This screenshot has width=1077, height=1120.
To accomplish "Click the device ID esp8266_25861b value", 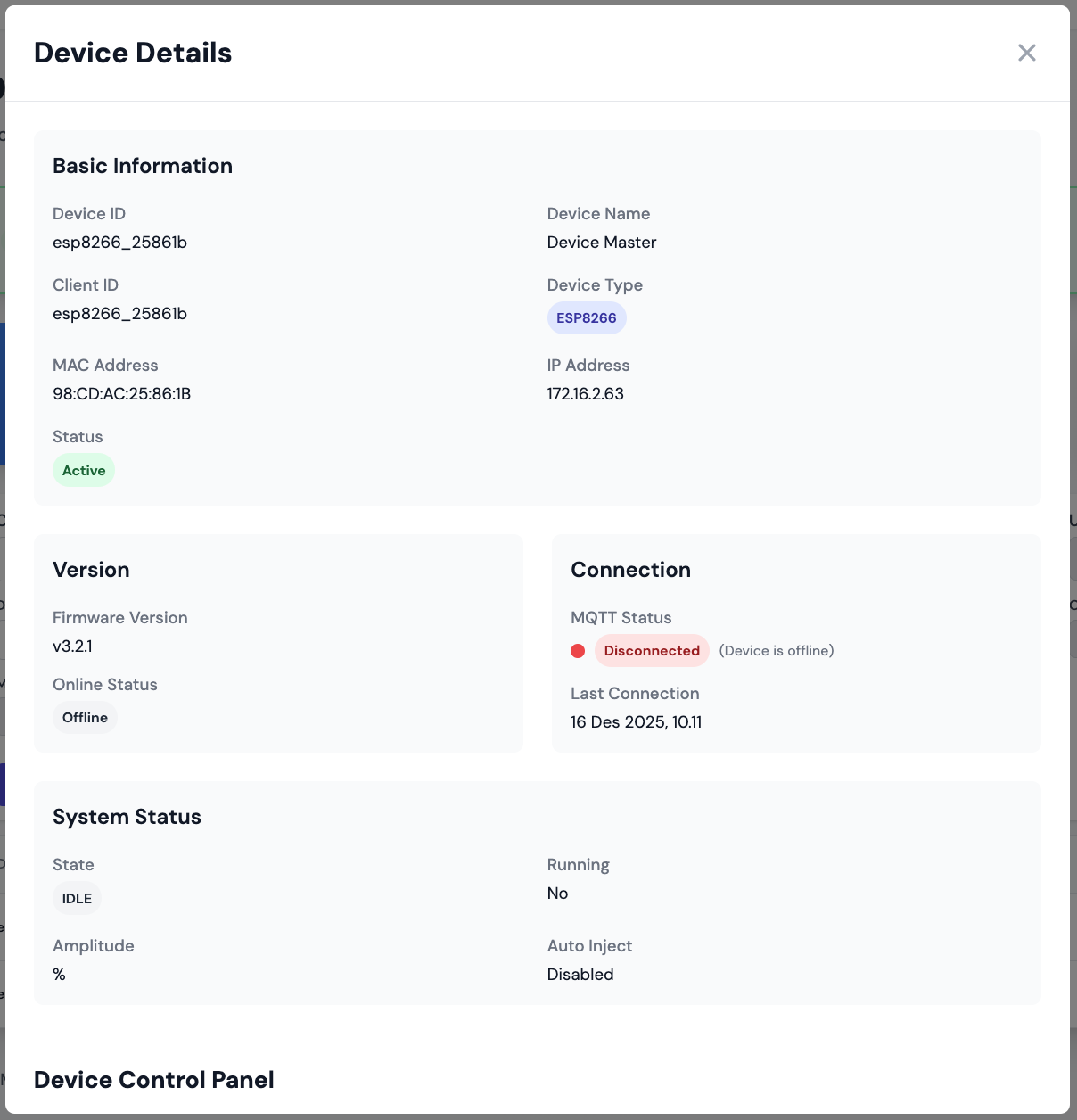I will point(119,242).
